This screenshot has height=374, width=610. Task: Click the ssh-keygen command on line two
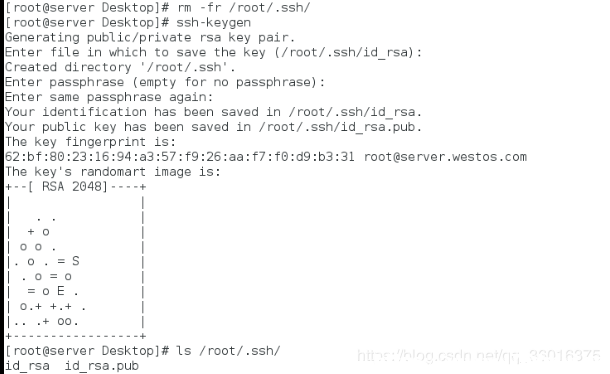(x=214, y=23)
